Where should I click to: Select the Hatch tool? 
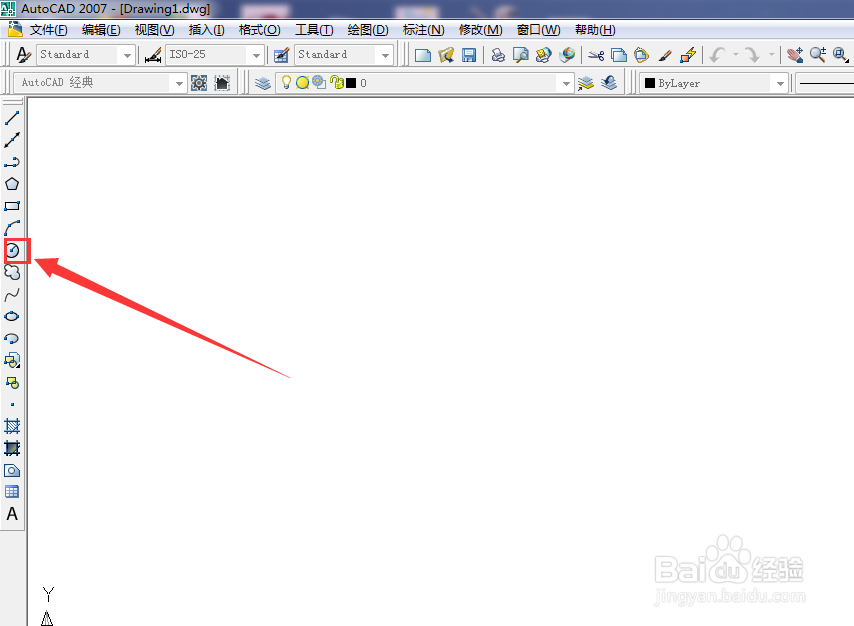point(12,426)
